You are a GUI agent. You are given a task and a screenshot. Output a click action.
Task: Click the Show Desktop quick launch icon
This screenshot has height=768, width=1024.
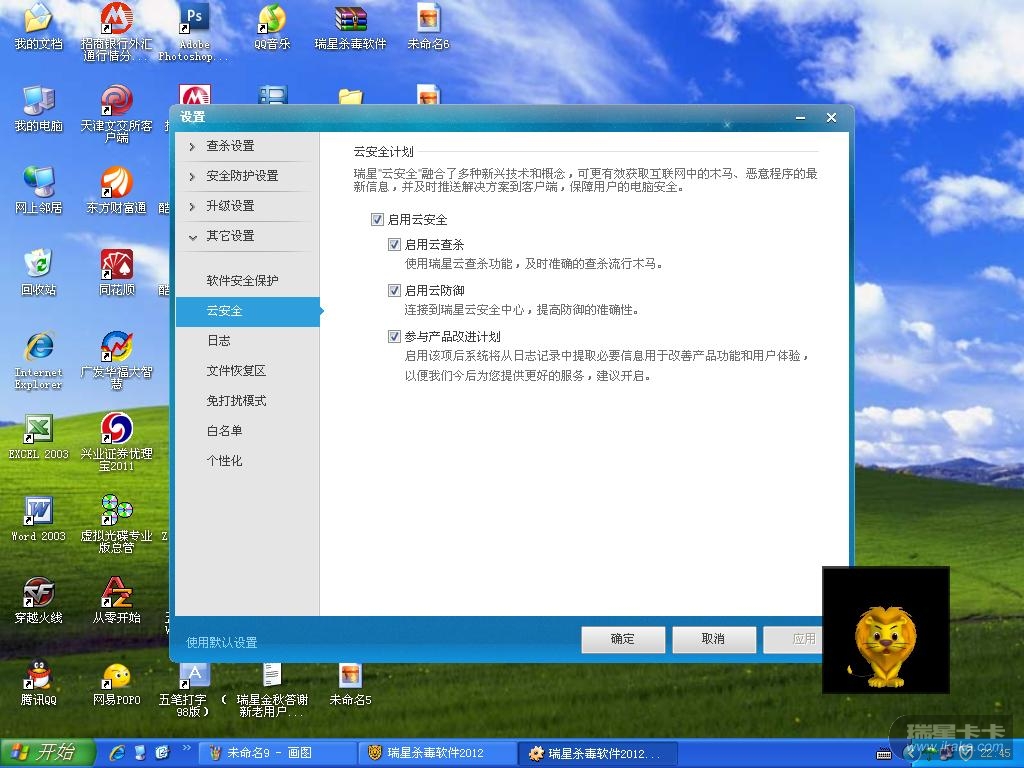(x=140, y=753)
